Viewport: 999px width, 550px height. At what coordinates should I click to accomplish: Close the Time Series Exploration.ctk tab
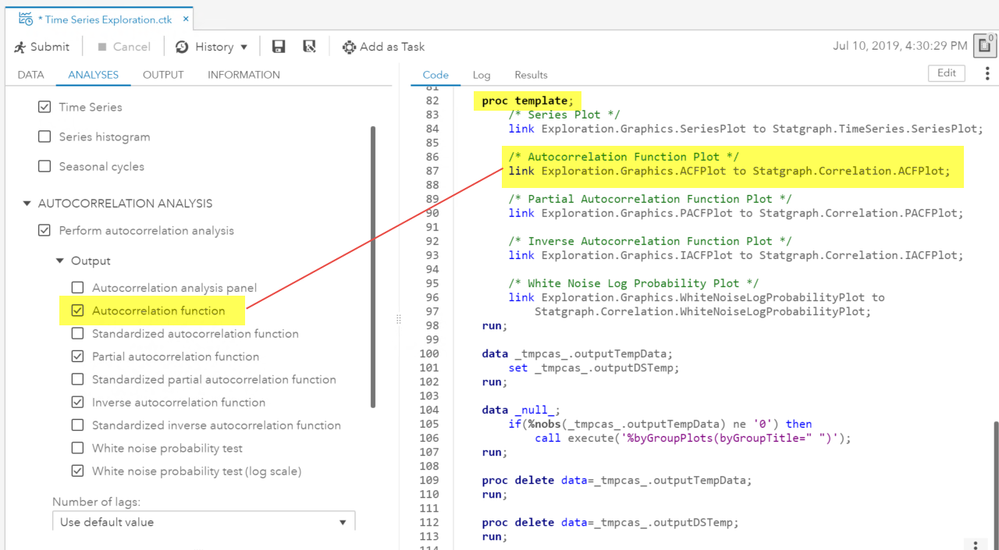[186, 19]
